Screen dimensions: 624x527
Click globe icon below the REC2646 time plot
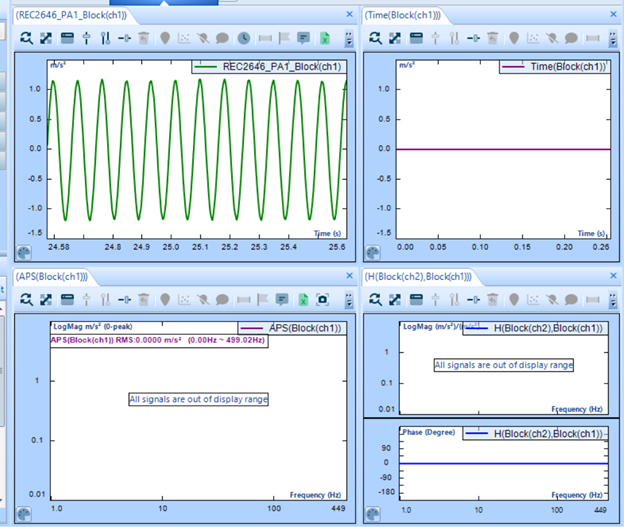pos(24,253)
